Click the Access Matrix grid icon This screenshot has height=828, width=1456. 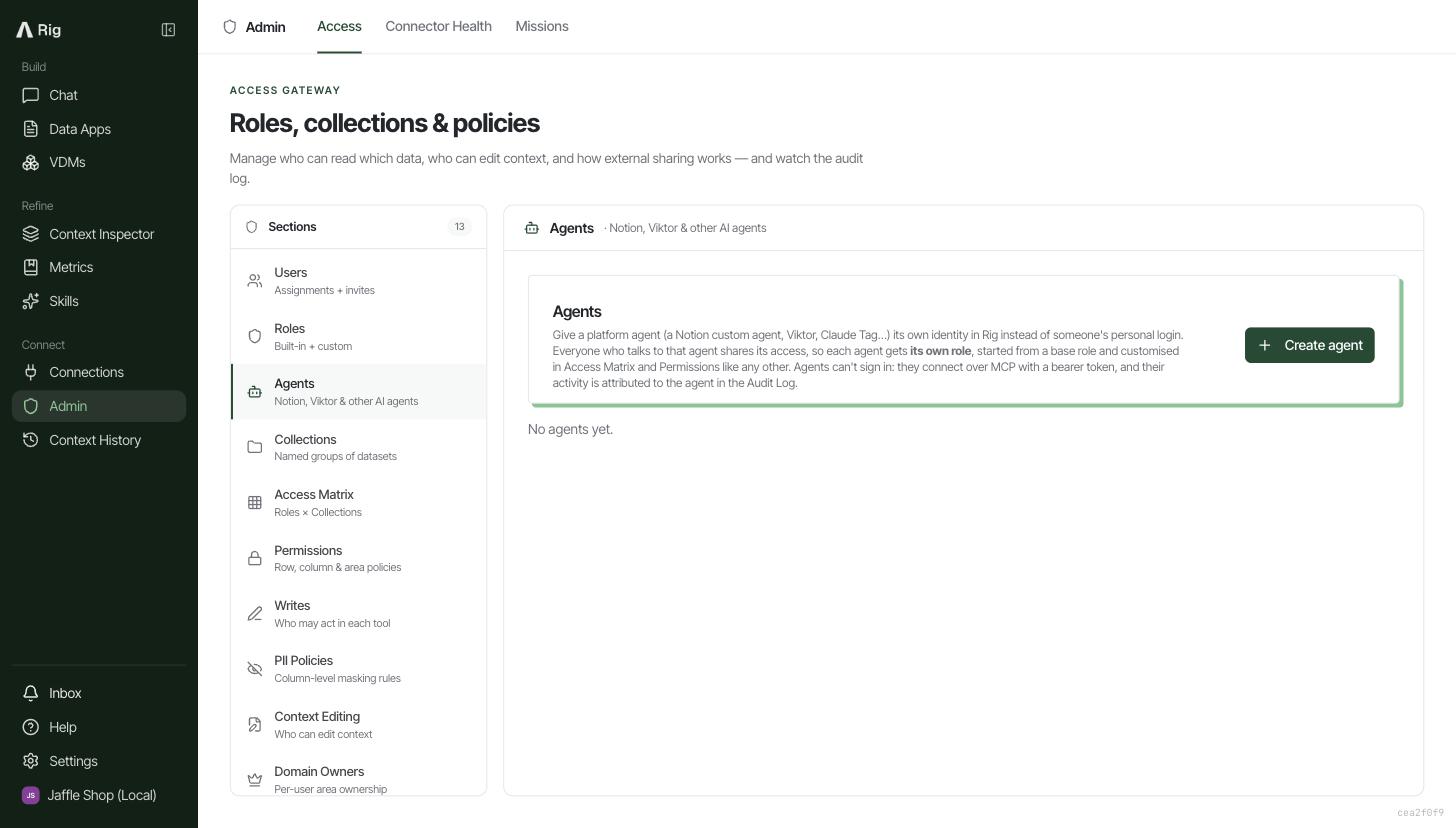pos(255,503)
